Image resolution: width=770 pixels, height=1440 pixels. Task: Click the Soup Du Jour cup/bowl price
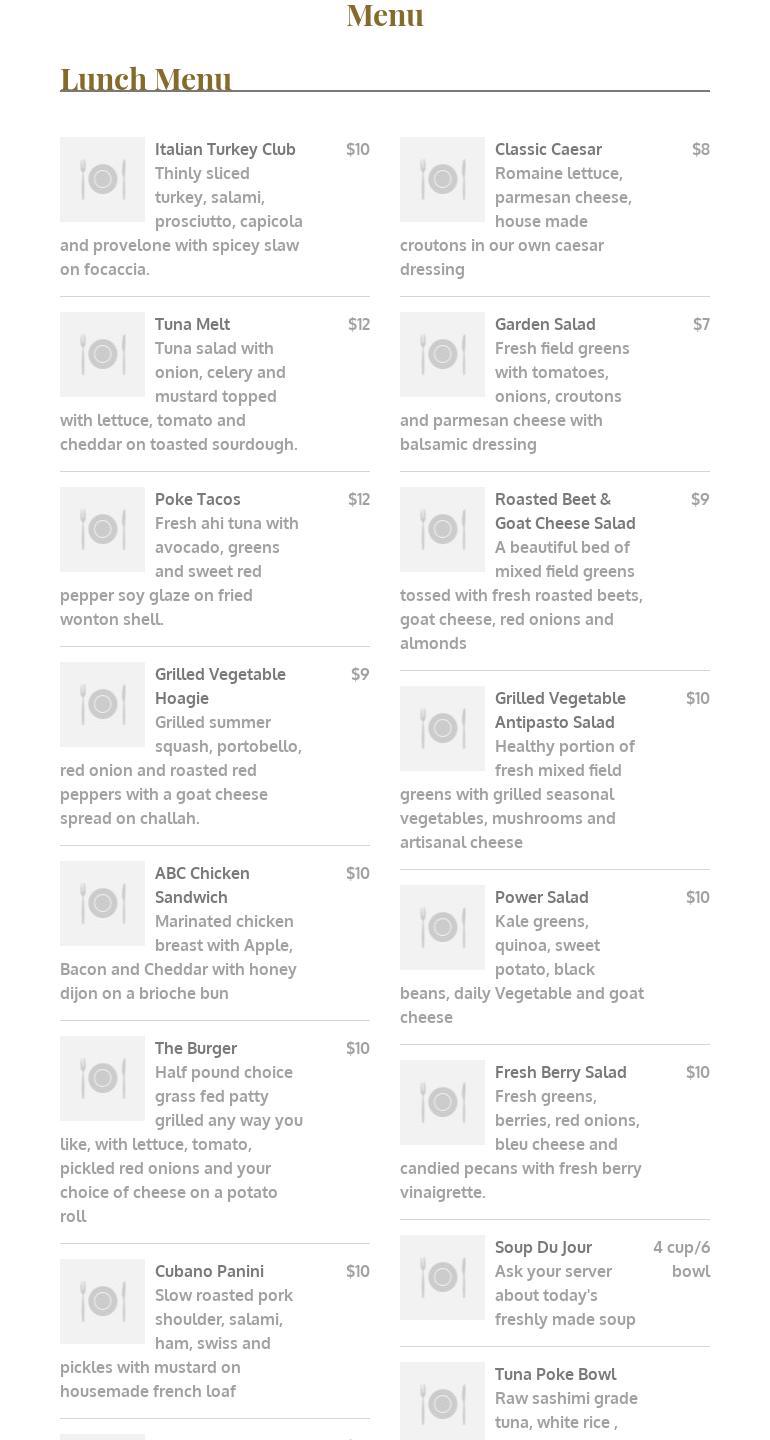tap(682, 1259)
